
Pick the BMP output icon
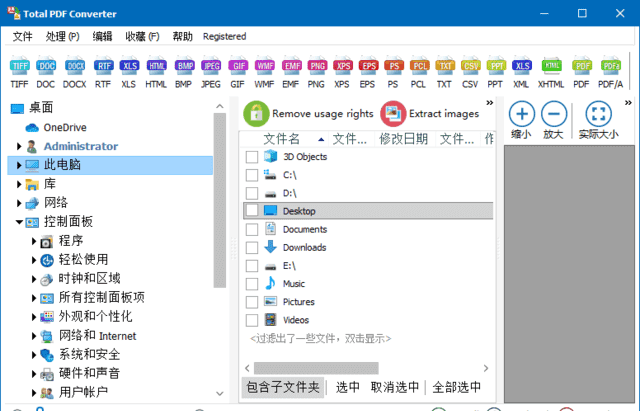[x=184, y=66]
